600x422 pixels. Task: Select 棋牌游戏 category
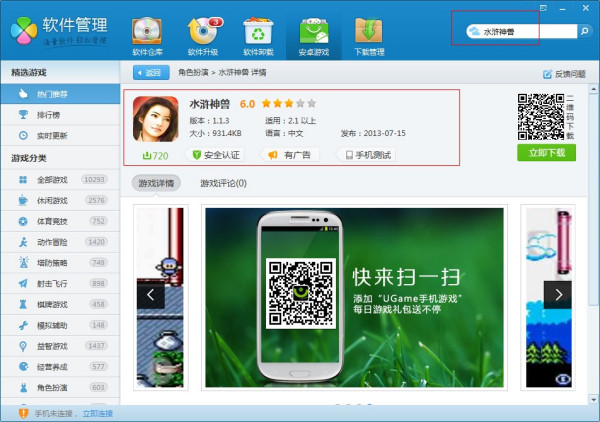click(60, 304)
